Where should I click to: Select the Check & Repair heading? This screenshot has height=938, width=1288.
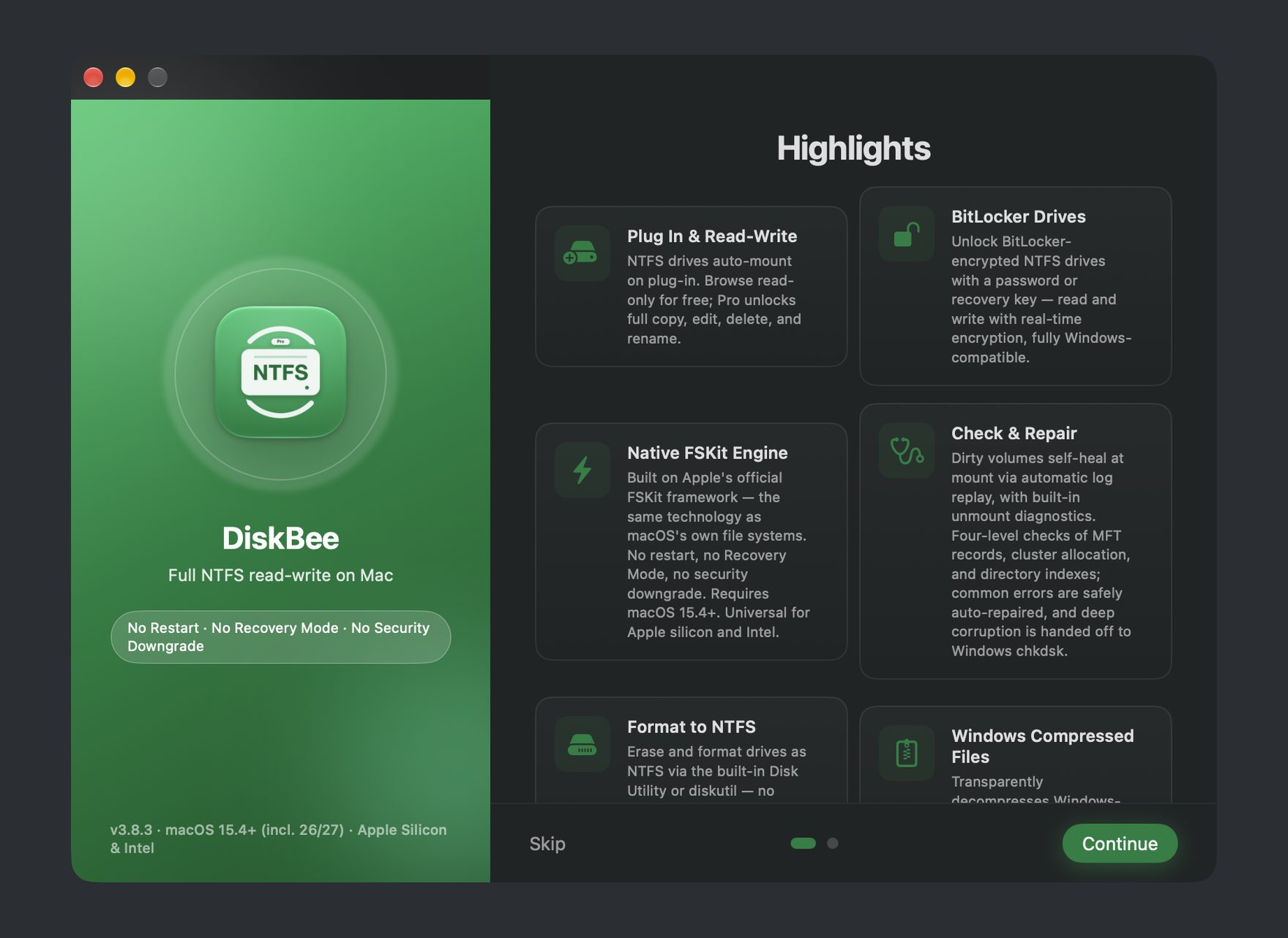coord(1014,433)
